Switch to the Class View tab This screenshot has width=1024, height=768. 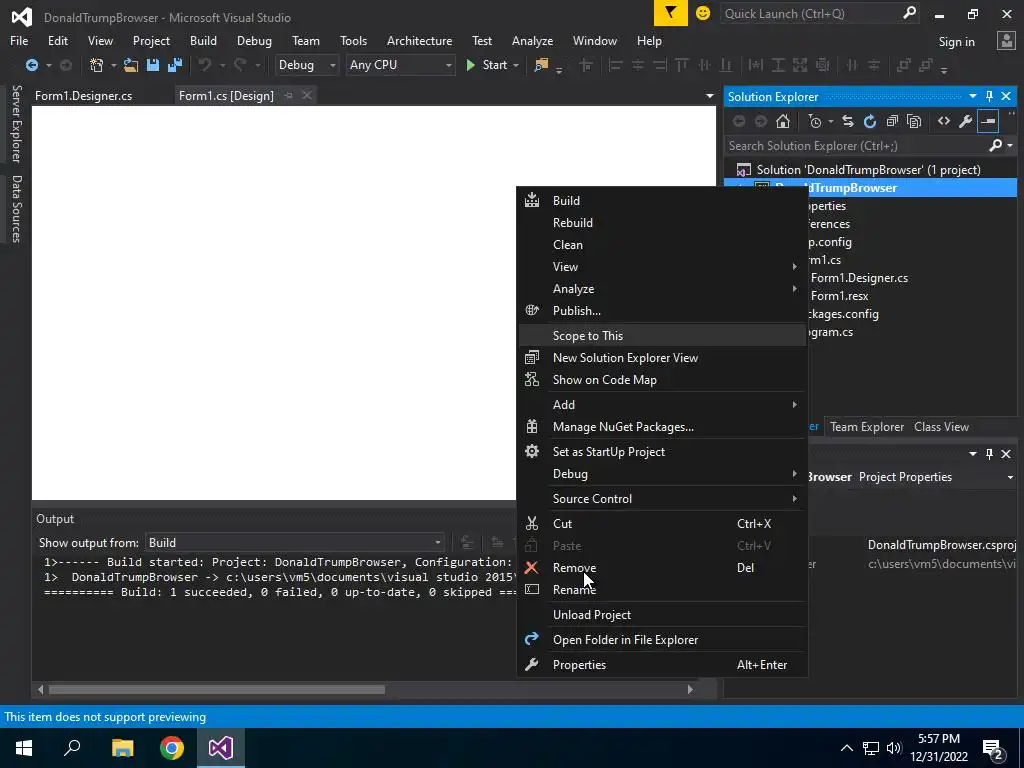941,427
